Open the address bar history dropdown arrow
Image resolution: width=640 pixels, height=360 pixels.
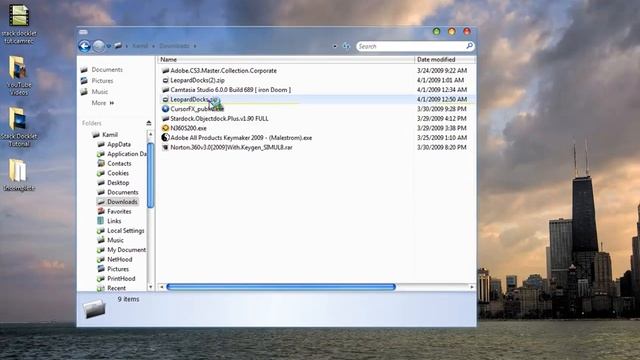click(x=335, y=46)
